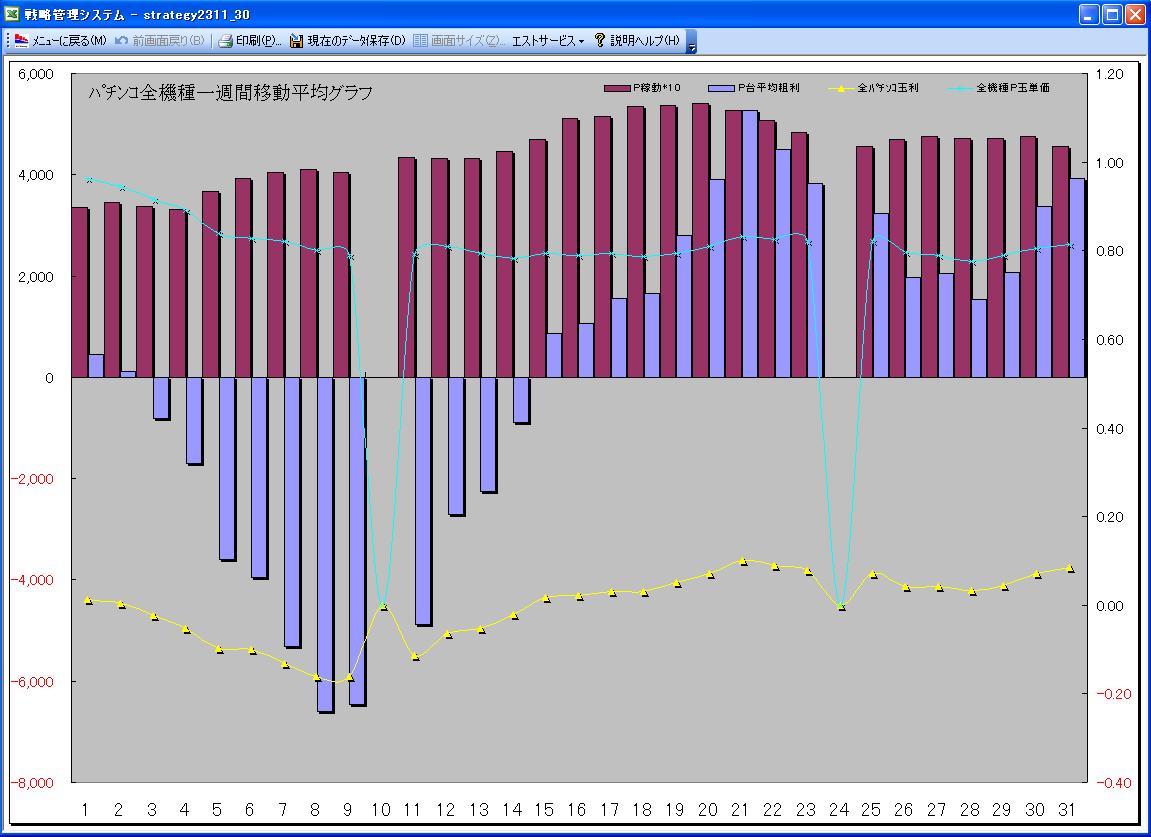The image size is (1151, 837).
Task: Click the left axis label -2,000
Action: [x=32, y=479]
